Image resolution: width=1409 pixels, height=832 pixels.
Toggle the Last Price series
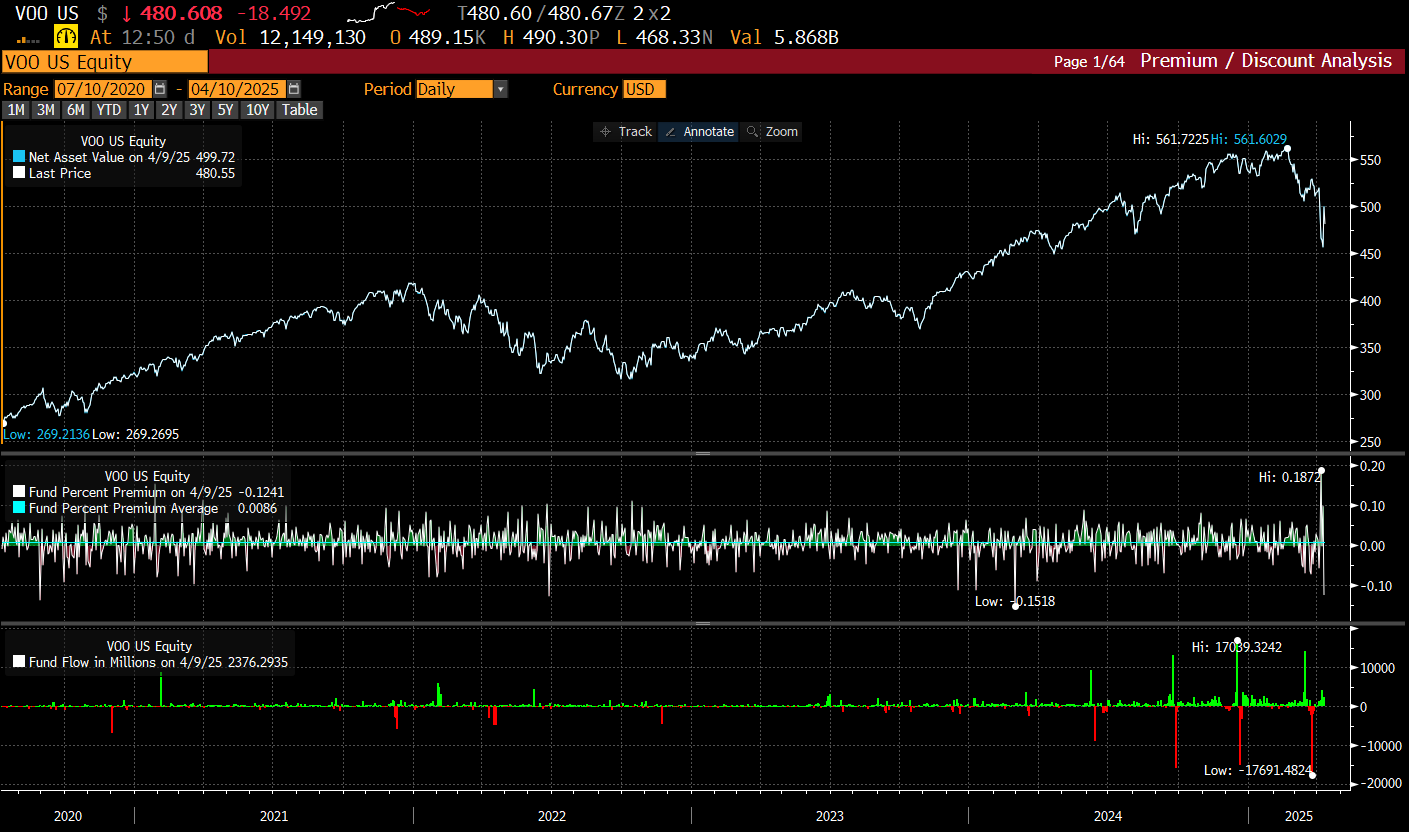pos(19,174)
